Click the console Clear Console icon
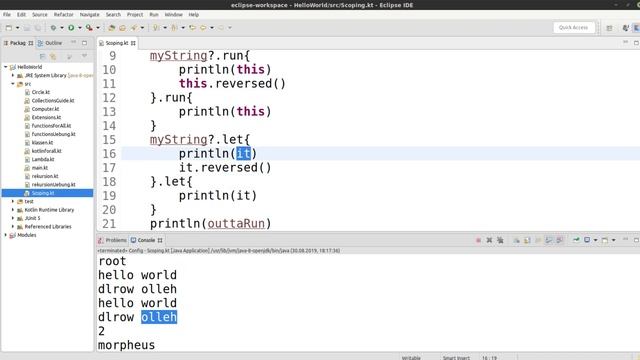This screenshot has width=640, height=360. point(516,240)
